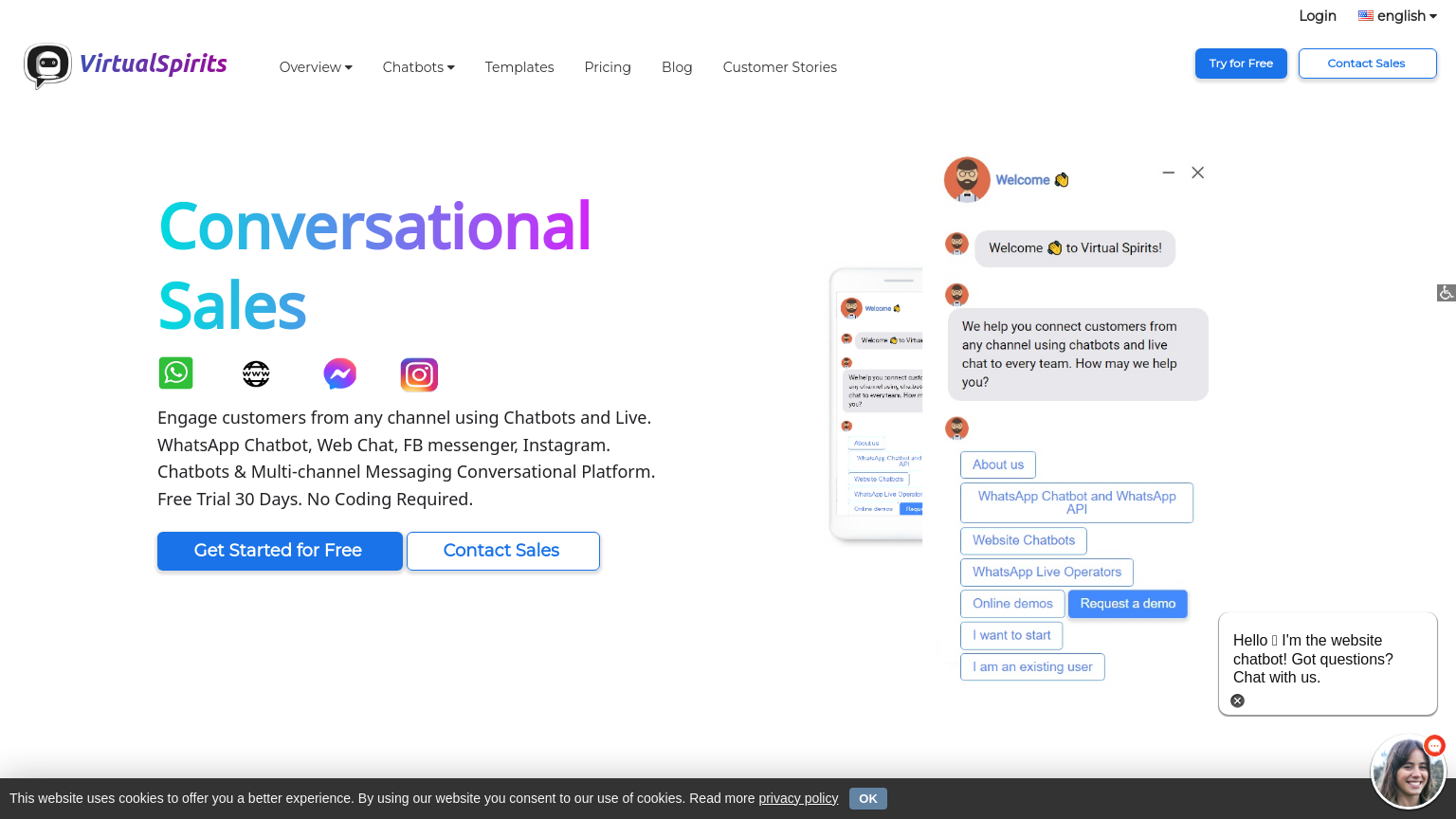Follow the privacy policy link
Screen dimensions: 1456x819
pyautogui.click(x=798, y=798)
